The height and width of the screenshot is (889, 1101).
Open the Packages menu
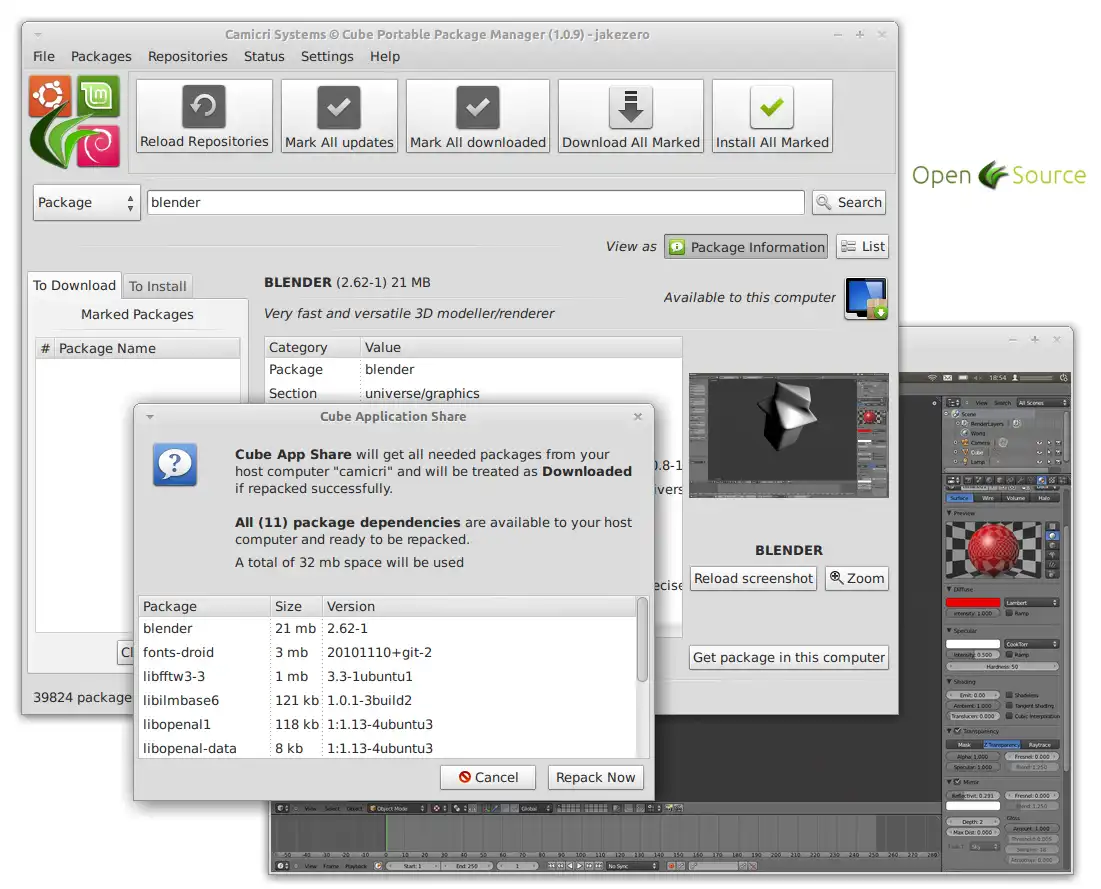[101, 56]
